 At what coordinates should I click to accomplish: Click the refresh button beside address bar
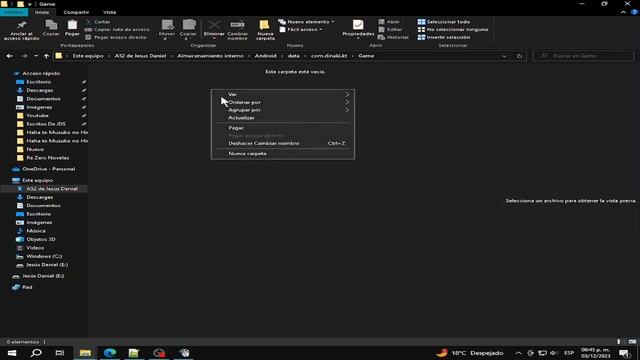[x=519, y=56]
